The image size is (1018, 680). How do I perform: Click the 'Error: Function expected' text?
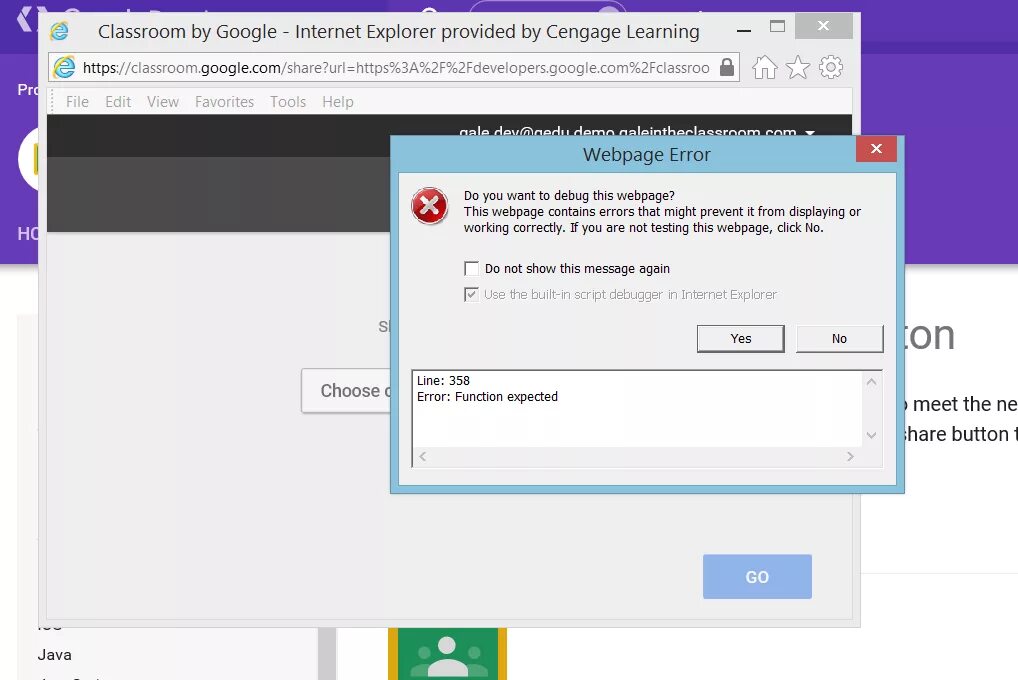pos(487,397)
